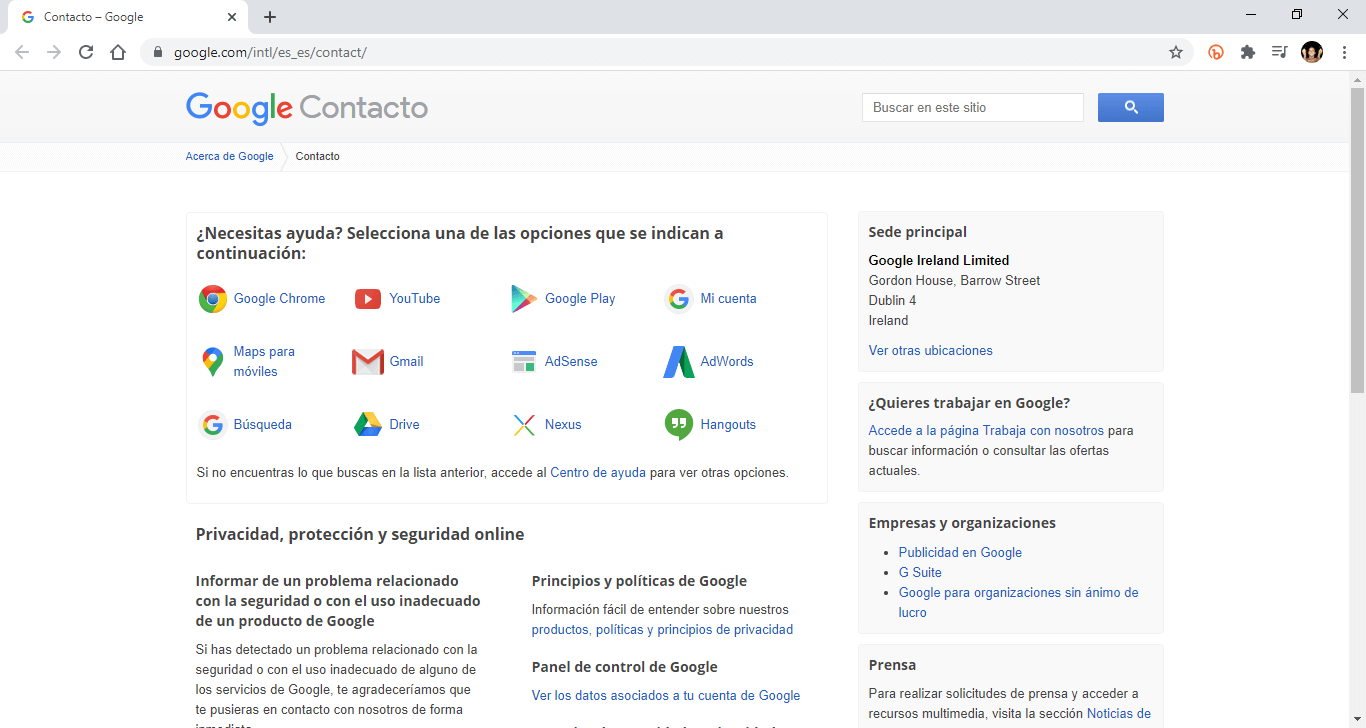Screen dimensions: 1366x728
Task: Open the AdWords text link
Action: 727,362
